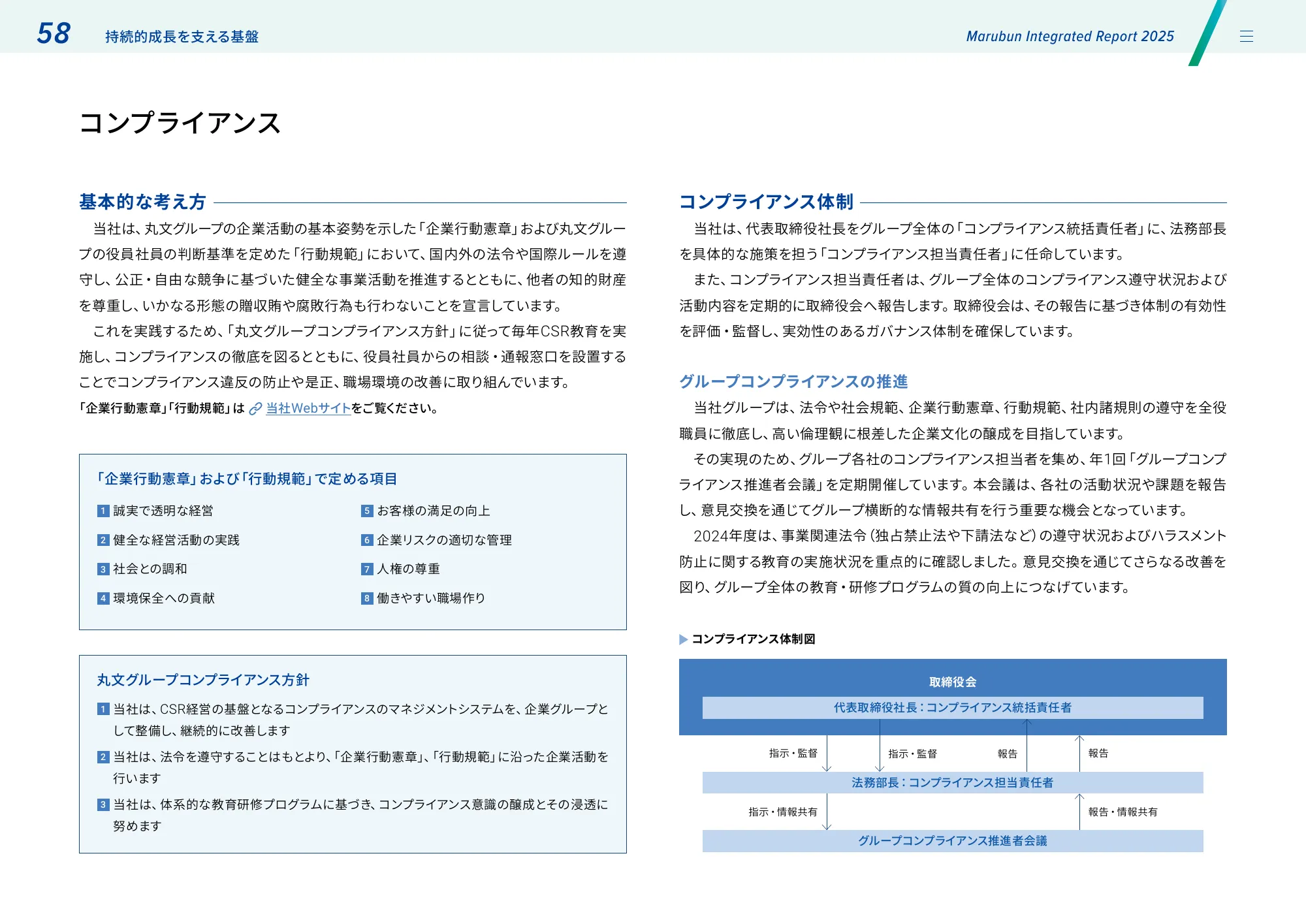1306x924 pixels.
Task: Click the blue triangle marker before コンプライアンス体制図
Action: [x=683, y=639]
